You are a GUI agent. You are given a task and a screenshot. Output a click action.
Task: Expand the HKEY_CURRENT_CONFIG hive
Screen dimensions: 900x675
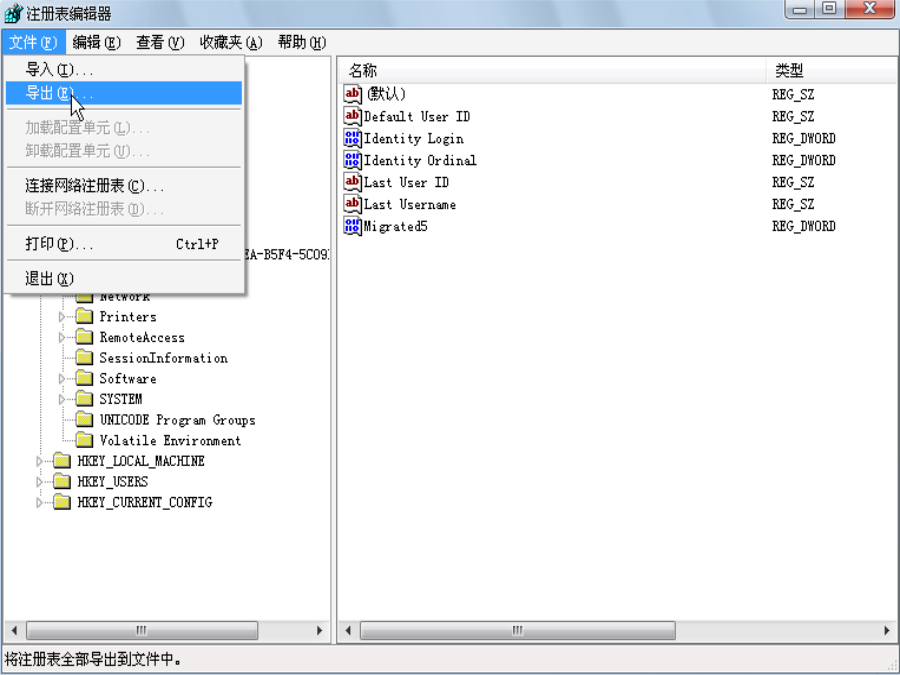tap(39, 503)
